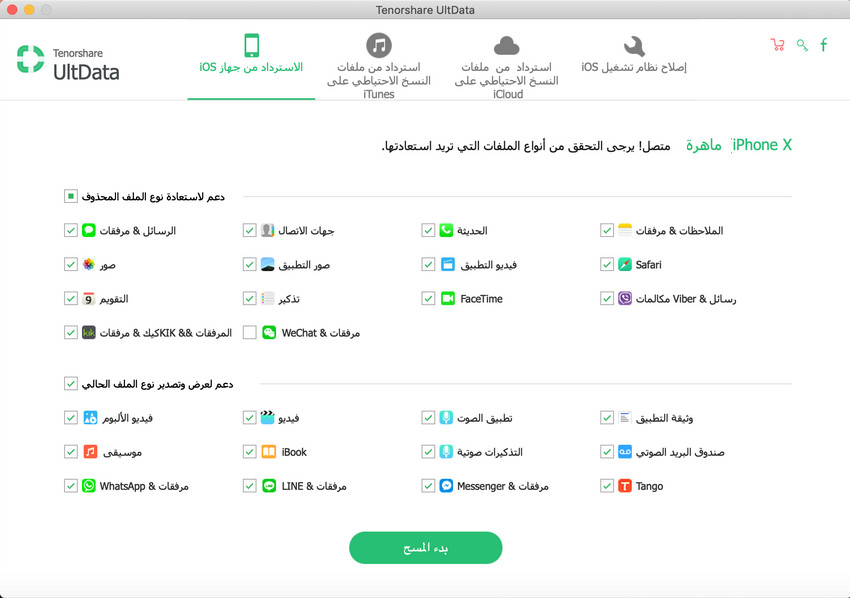Click the Safari compass icon
The width and height of the screenshot is (850, 598).
[625, 265]
